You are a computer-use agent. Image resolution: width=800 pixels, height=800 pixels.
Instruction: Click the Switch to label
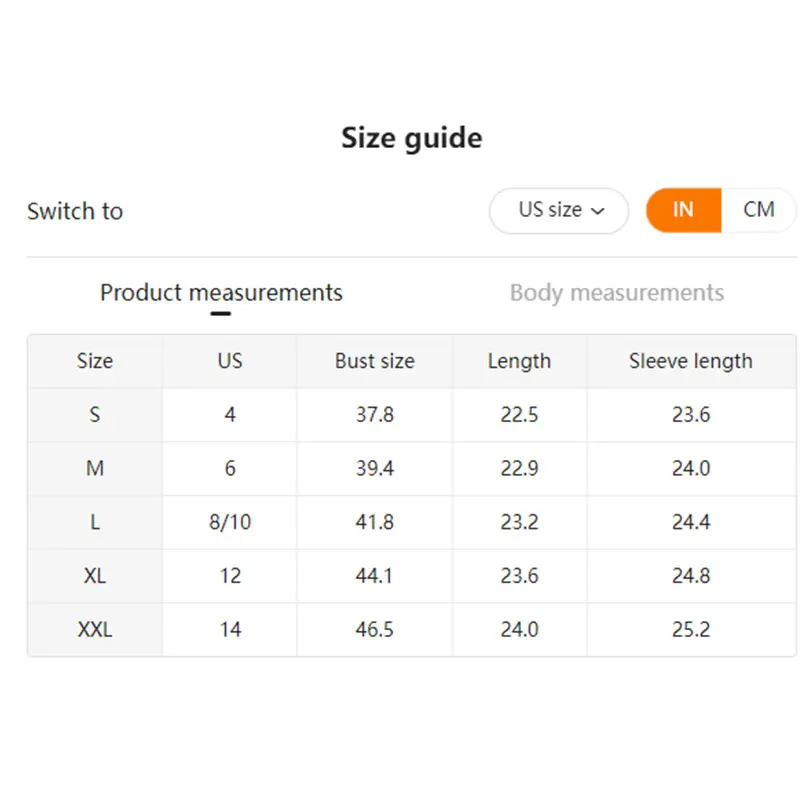tap(75, 211)
